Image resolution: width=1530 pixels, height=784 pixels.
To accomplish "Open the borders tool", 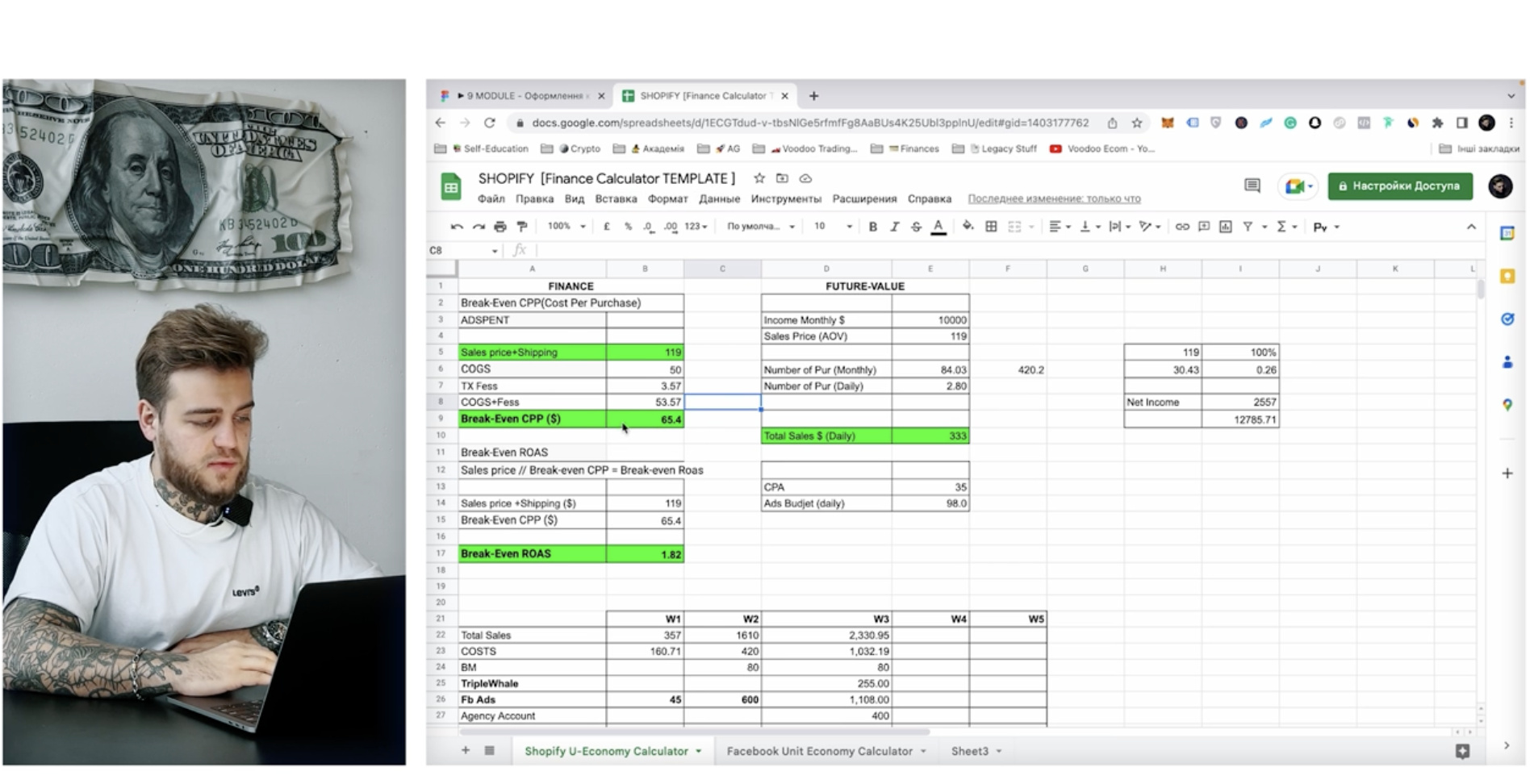I will (x=991, y=227).
